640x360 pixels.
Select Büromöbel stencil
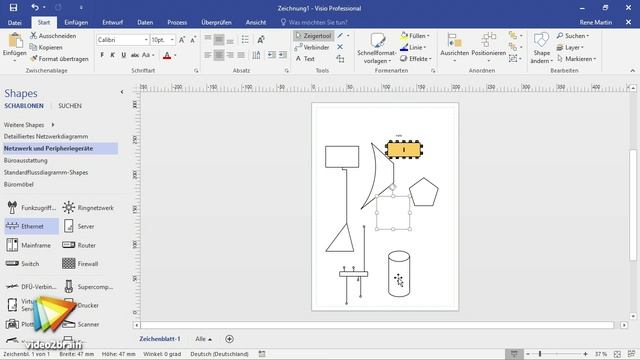pos(19,184)
